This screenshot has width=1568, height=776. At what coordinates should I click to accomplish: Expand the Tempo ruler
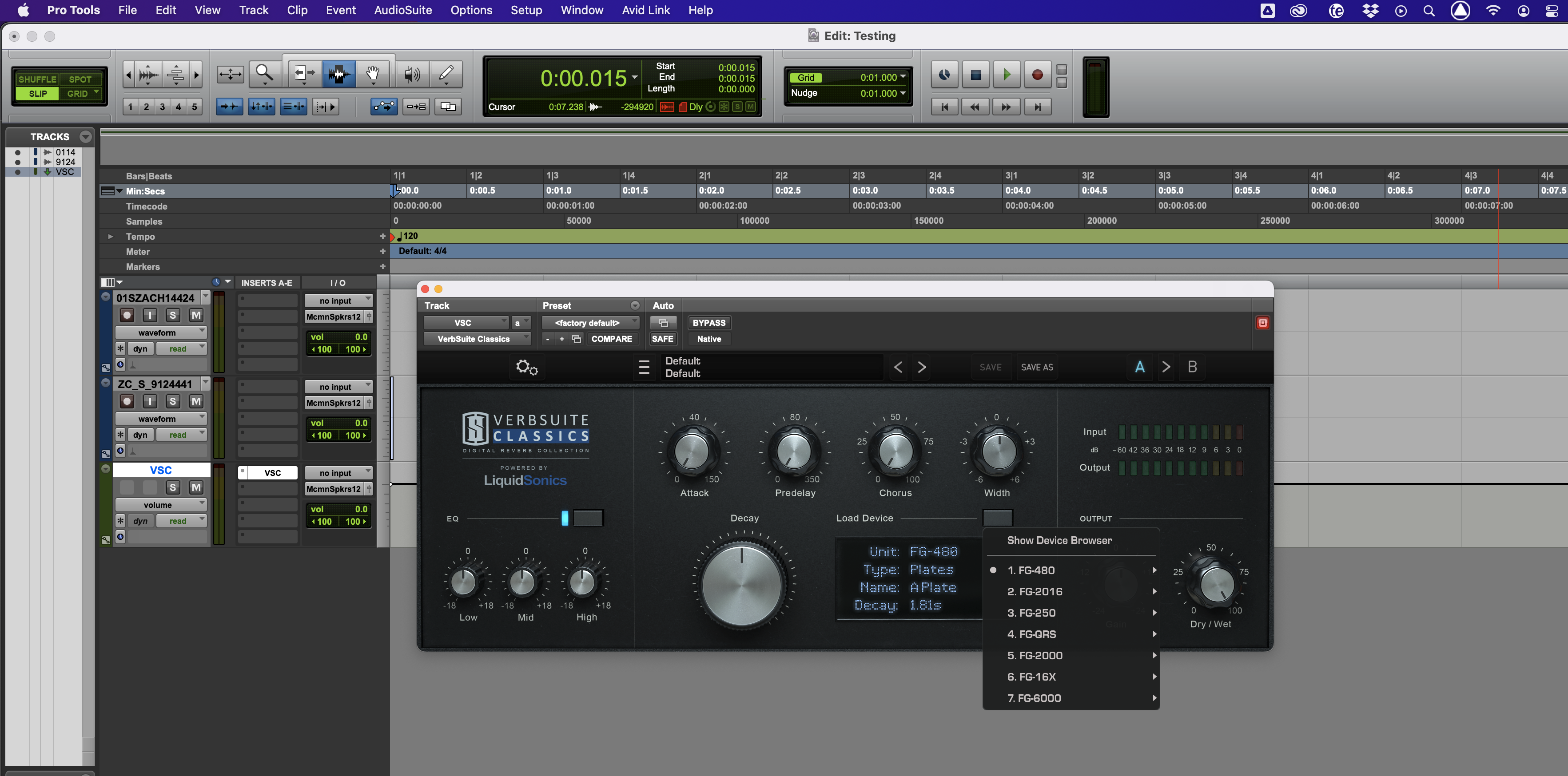(110, 237)
